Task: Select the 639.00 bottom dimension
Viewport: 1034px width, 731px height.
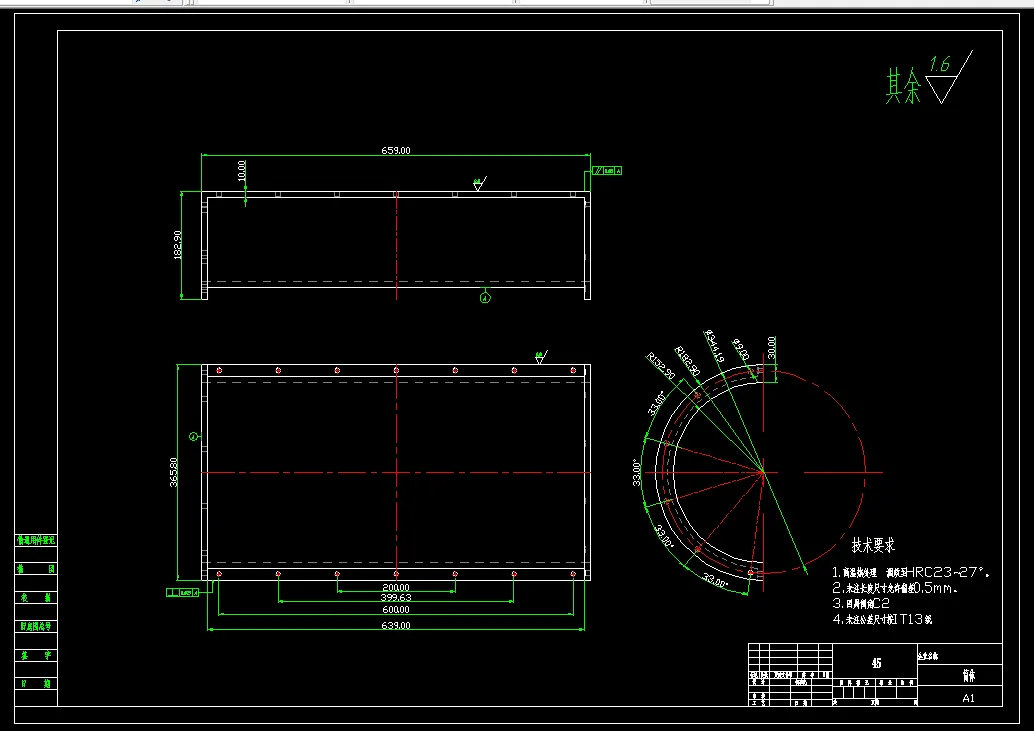Action: point(396,626)
